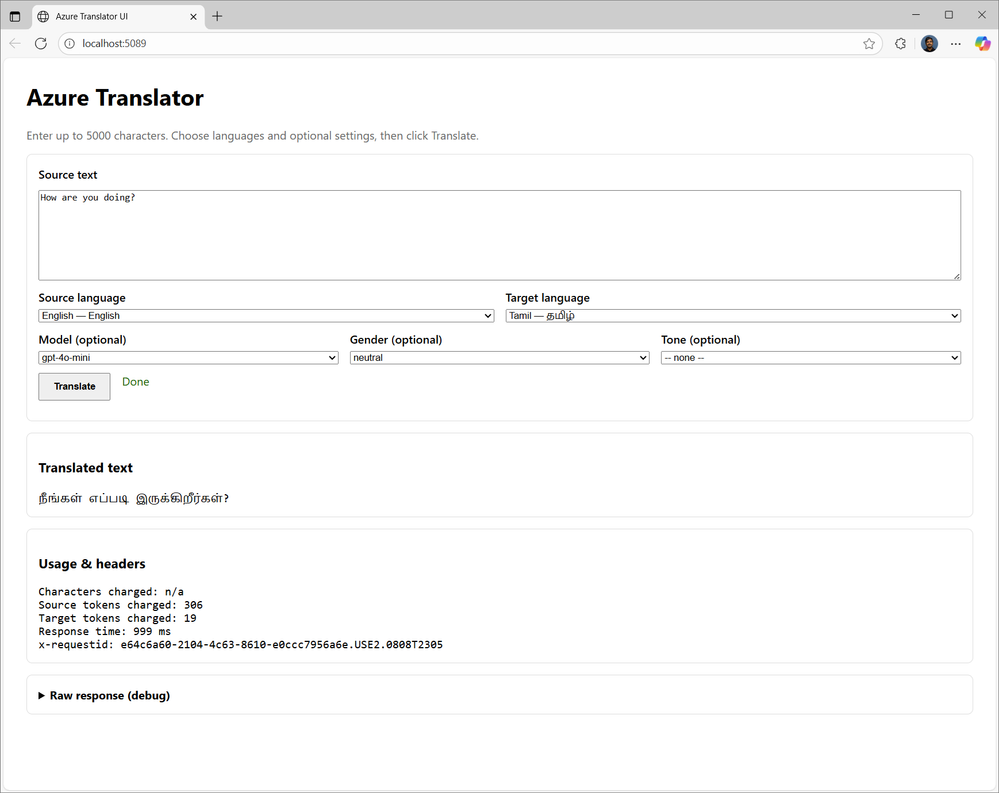Click the Target tokens charged: 19 line
999x793 pixels.
(x=117, y=618)
